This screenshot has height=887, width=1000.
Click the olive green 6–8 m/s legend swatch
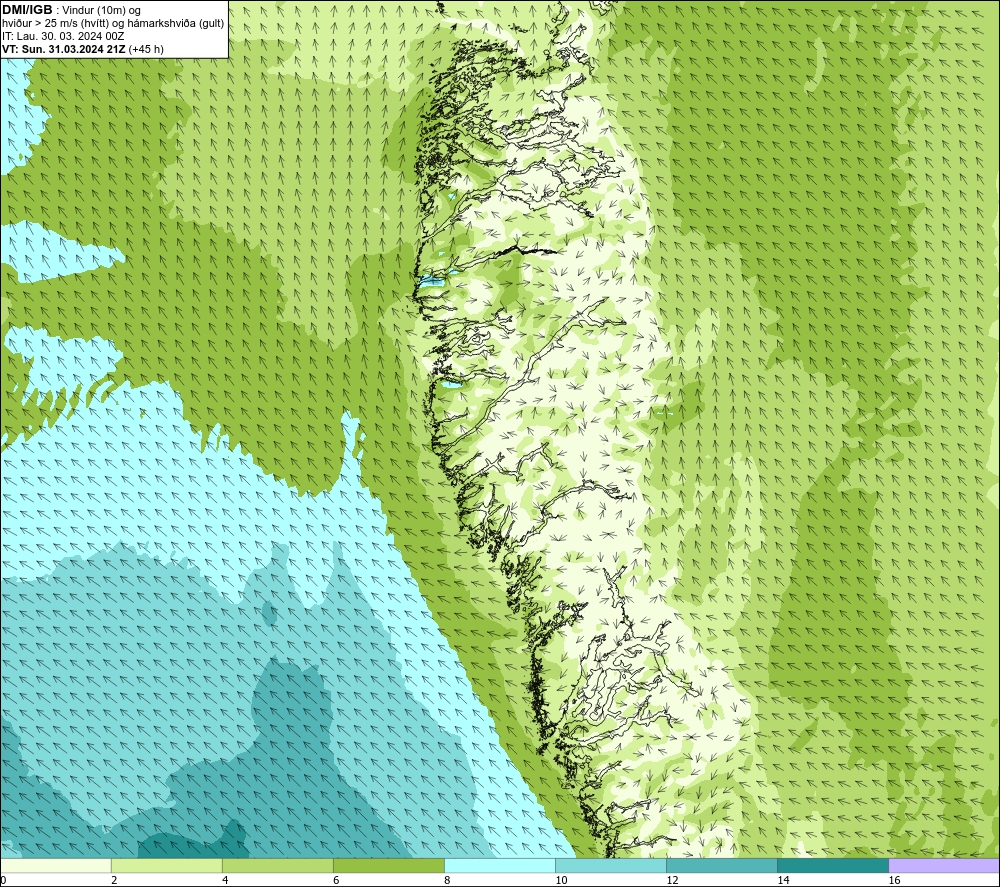pos(389,865)
